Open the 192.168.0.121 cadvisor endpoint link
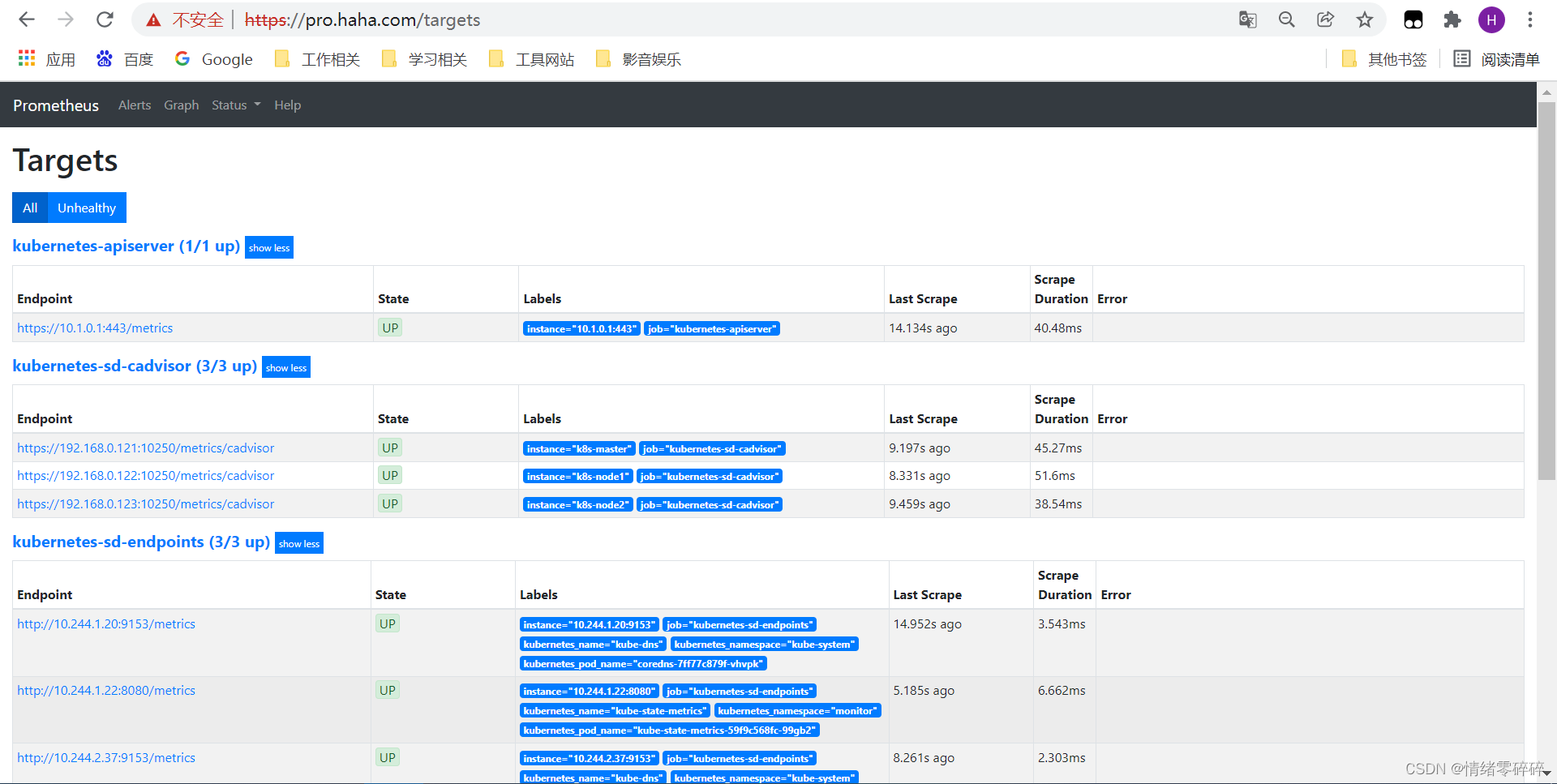Viewport: 1557px width, 784px height. [145, 448]
